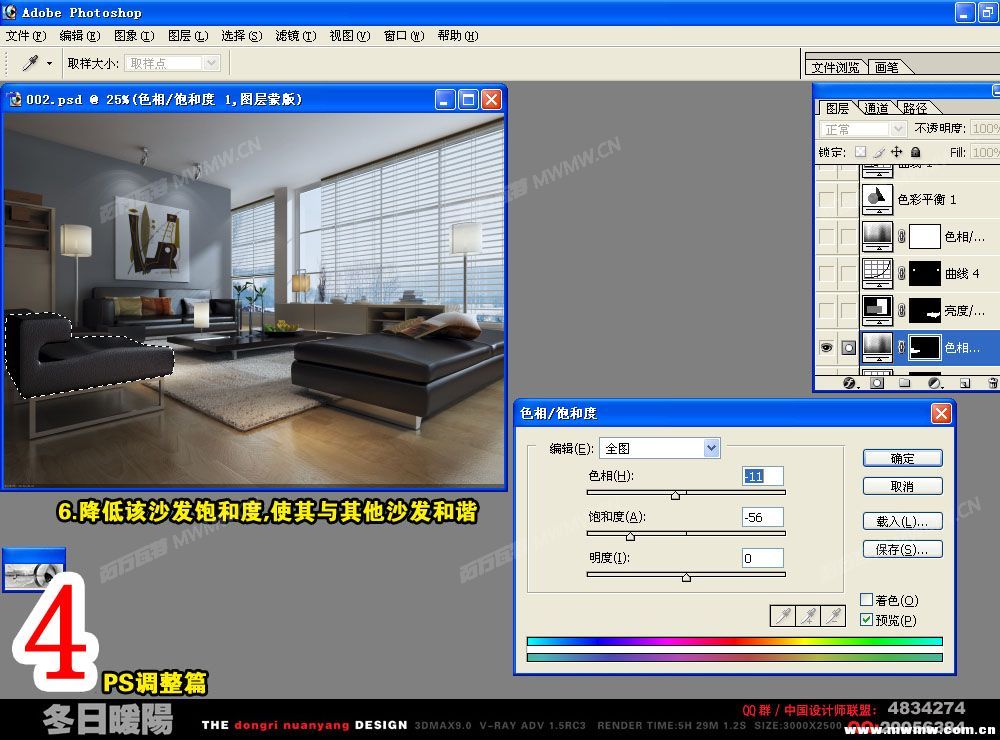Click the 色相 hue slider handle
The image size is (1000, 740).
675,495
